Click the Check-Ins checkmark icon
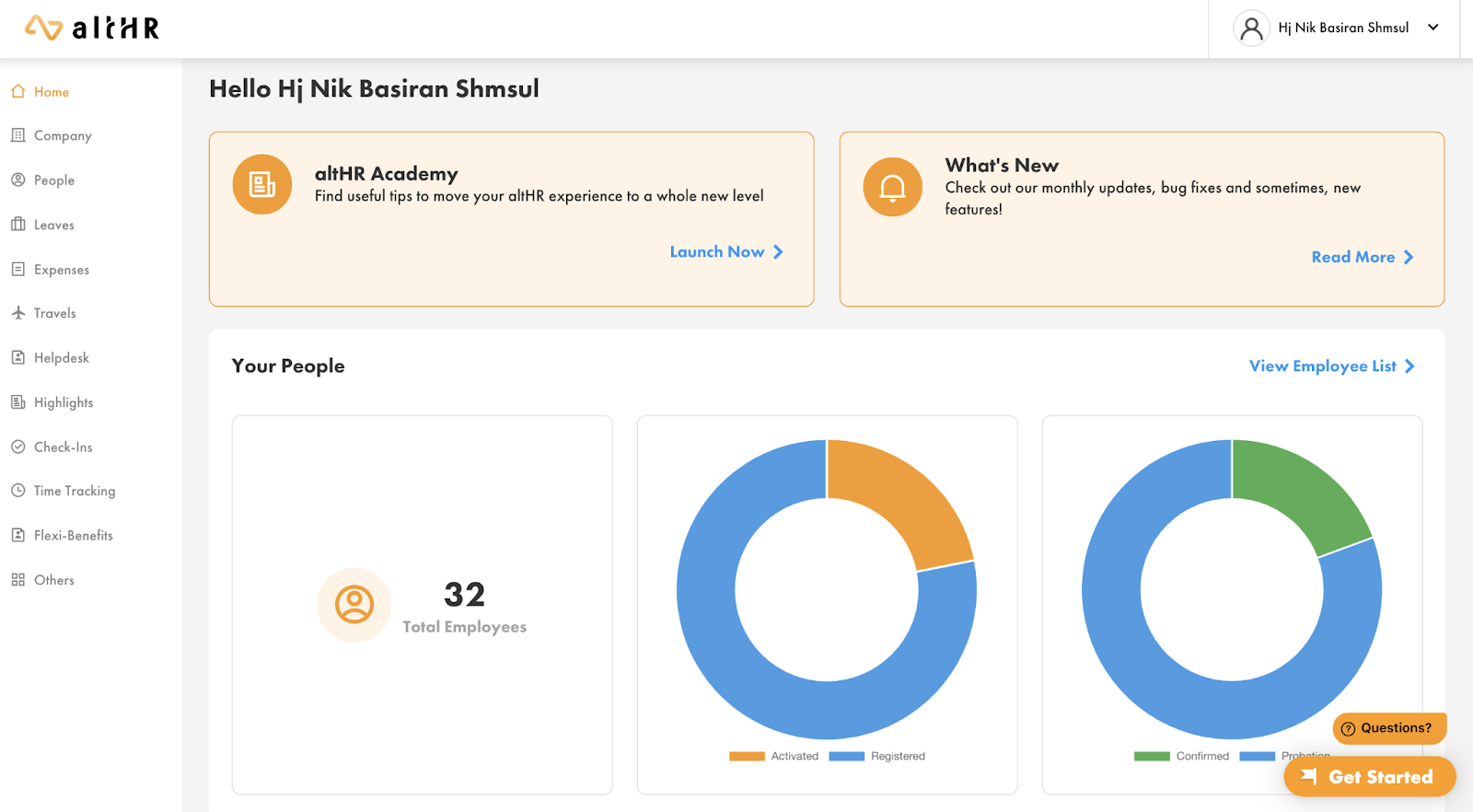This screenshot has width=1473, height=812. tap(17, 447)
